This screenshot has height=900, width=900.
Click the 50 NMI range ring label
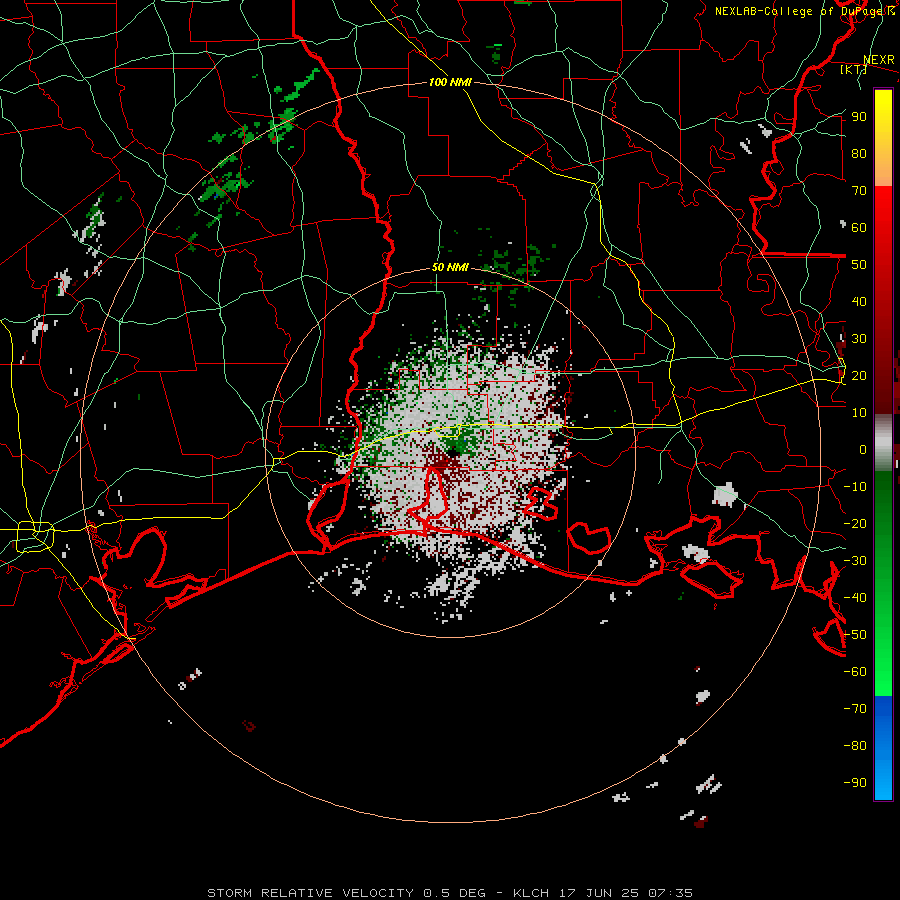click(450, 268)
